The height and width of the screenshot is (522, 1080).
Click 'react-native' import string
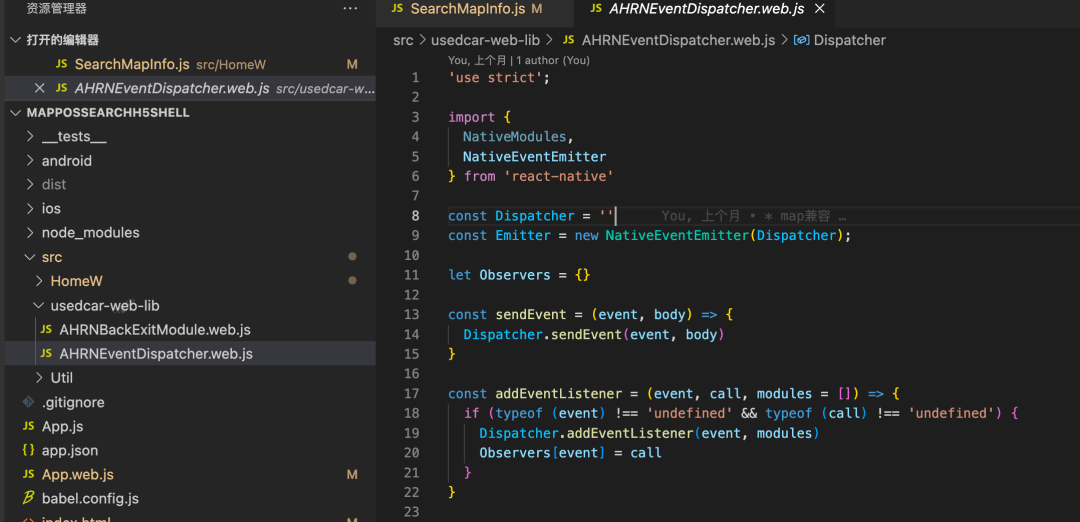pos(559,176)
